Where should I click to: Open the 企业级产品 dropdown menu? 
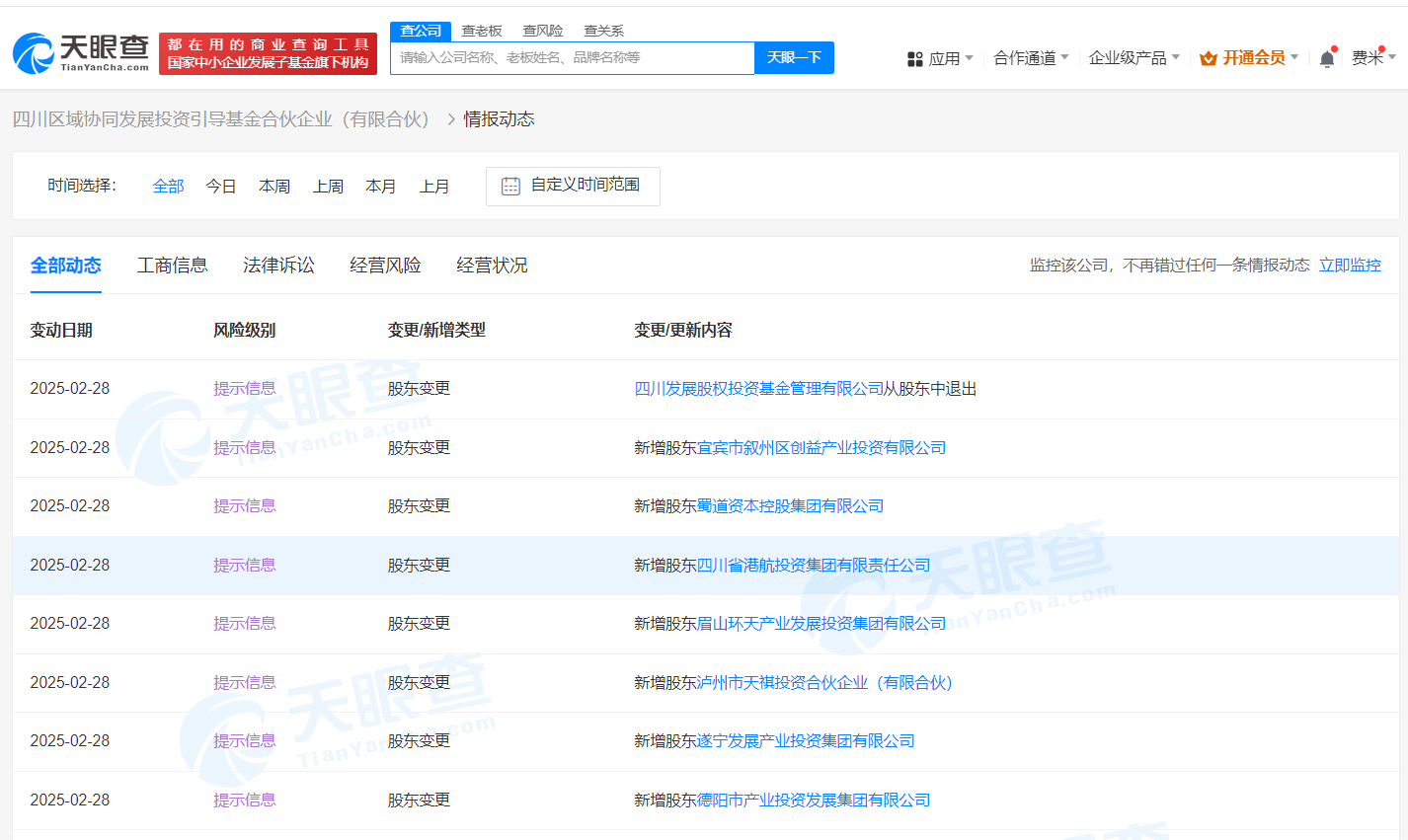click(1134, 58)
